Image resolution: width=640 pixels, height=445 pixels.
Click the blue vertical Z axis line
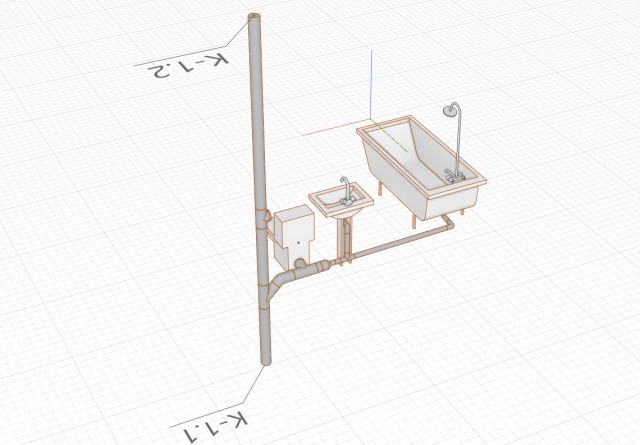[371, 84]
